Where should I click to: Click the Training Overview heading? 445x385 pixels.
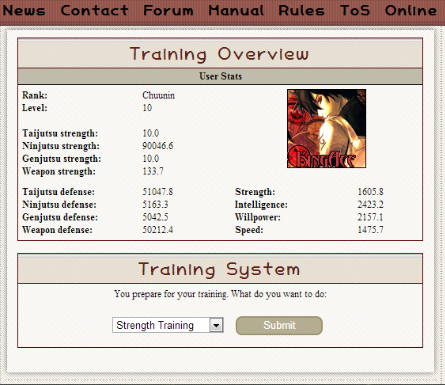220,54
